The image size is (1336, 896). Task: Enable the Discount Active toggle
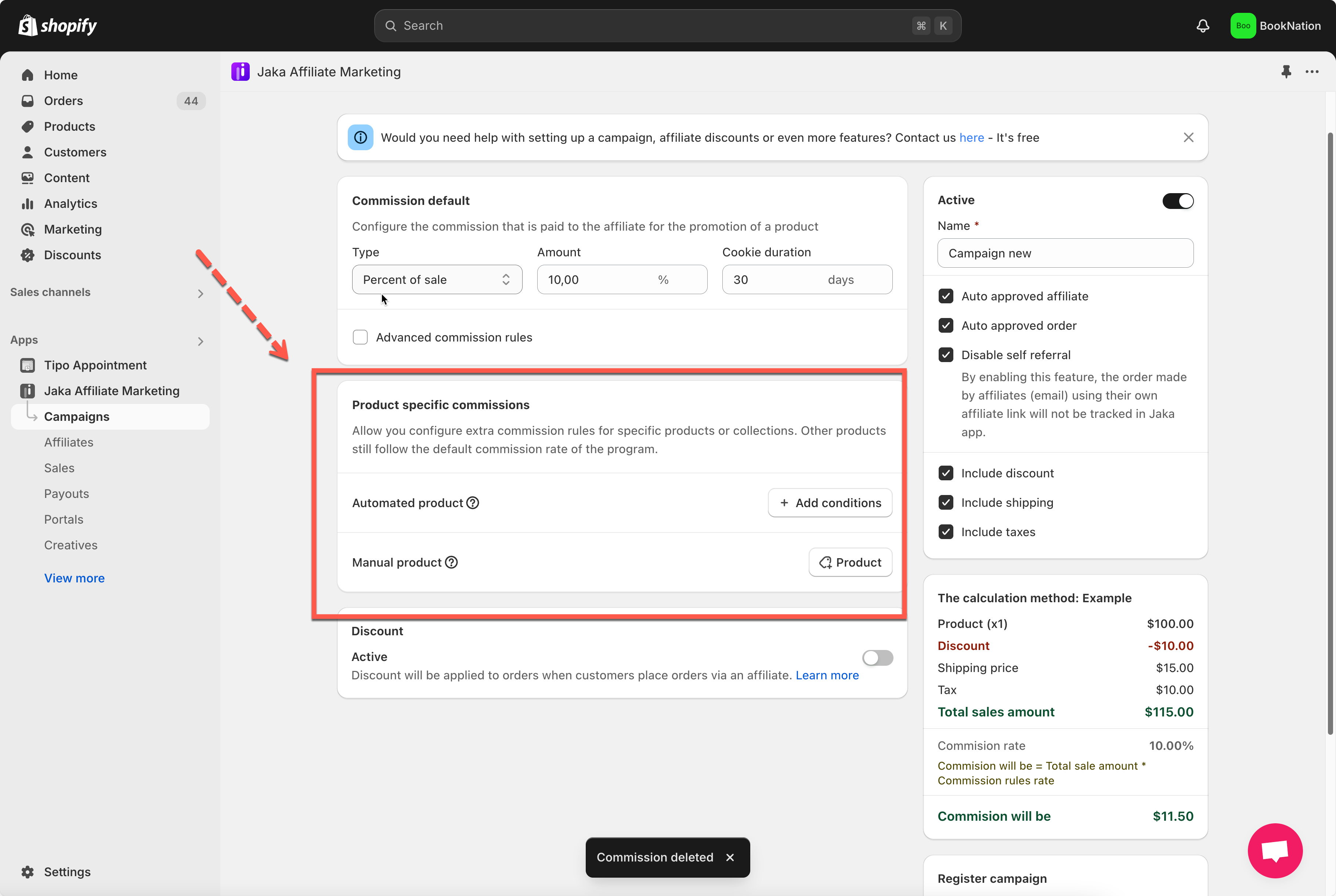877,658
